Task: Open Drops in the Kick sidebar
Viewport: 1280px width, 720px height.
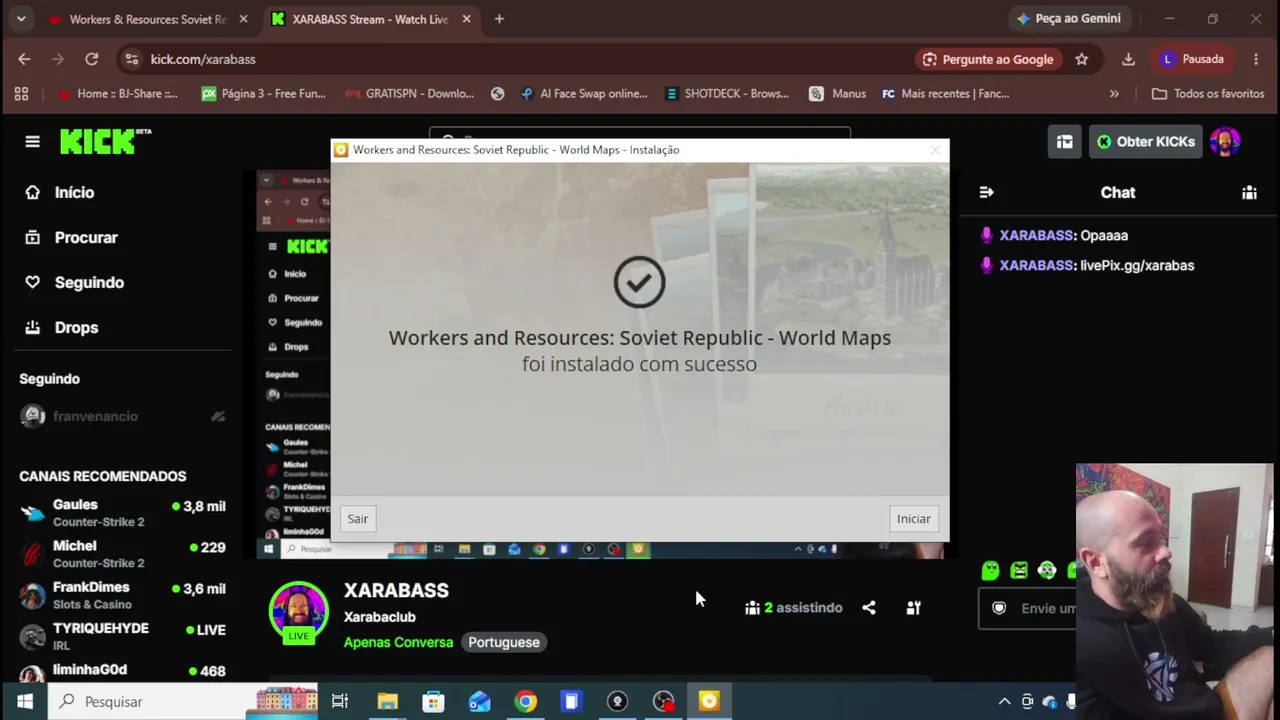Action: coord(62,327)
